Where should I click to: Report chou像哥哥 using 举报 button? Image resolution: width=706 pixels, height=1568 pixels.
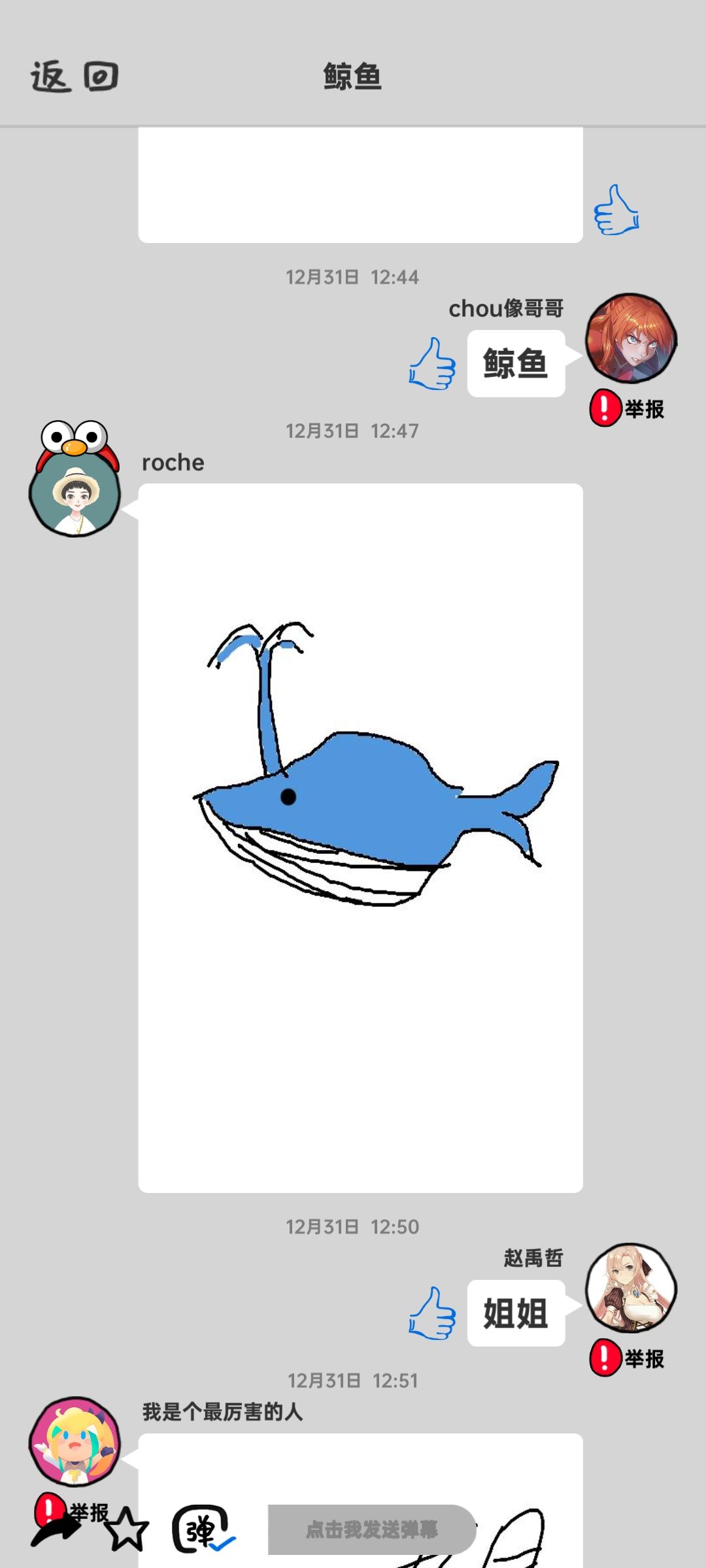(x=627, y=408)
